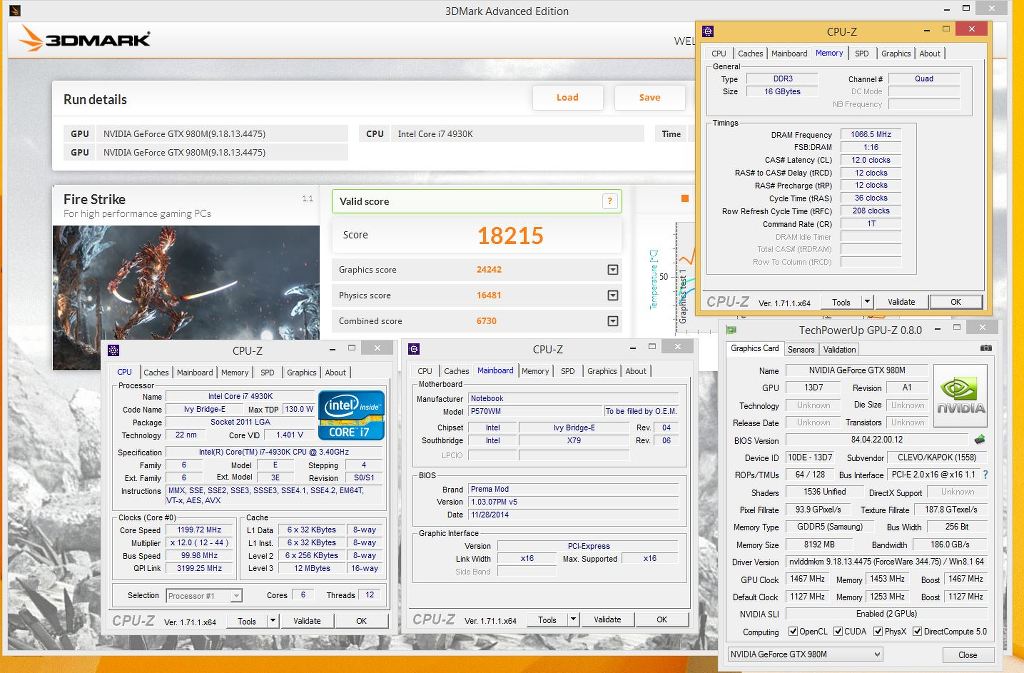The width and height of the screenshot is (1024, 673).
Task: Toggle the OpenCL checkbox in GPU-Z
Action: tap(793, 631)
